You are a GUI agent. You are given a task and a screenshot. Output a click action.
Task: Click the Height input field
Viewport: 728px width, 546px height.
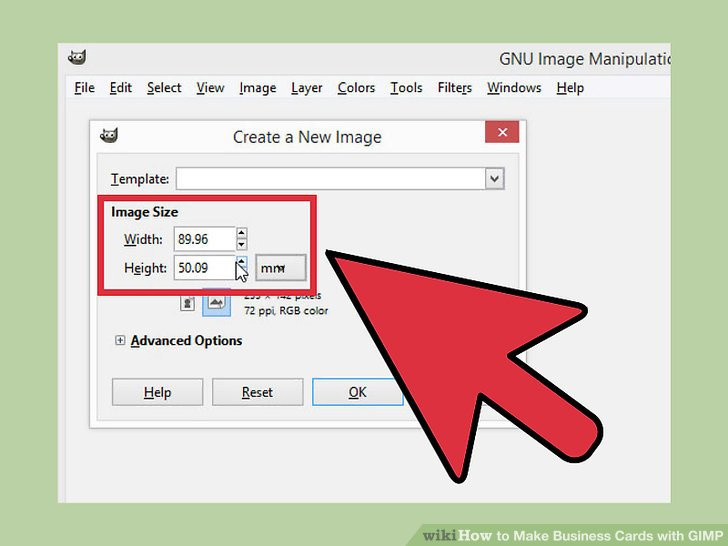pos(205,268)
